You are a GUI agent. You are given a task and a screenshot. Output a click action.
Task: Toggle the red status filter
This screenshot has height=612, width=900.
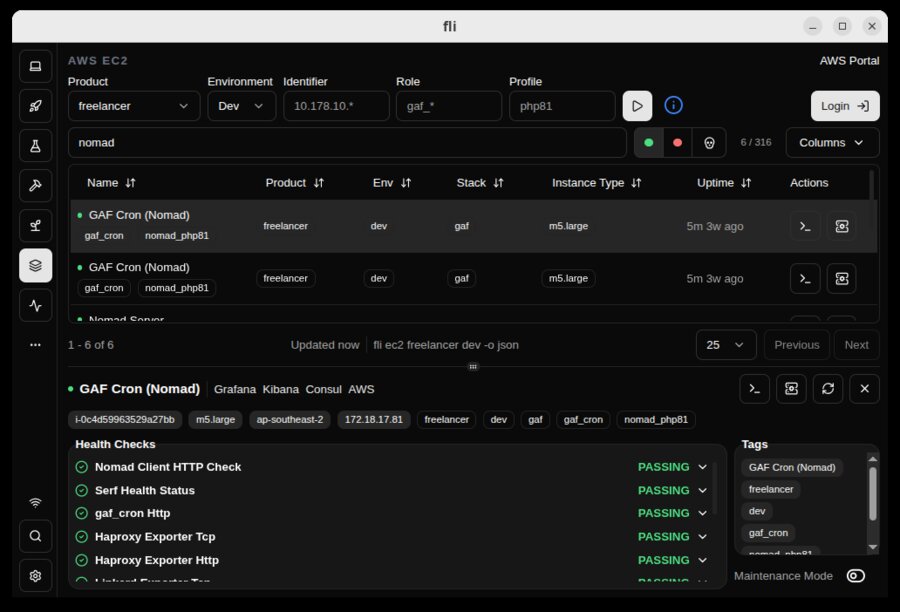coord(678,142)
